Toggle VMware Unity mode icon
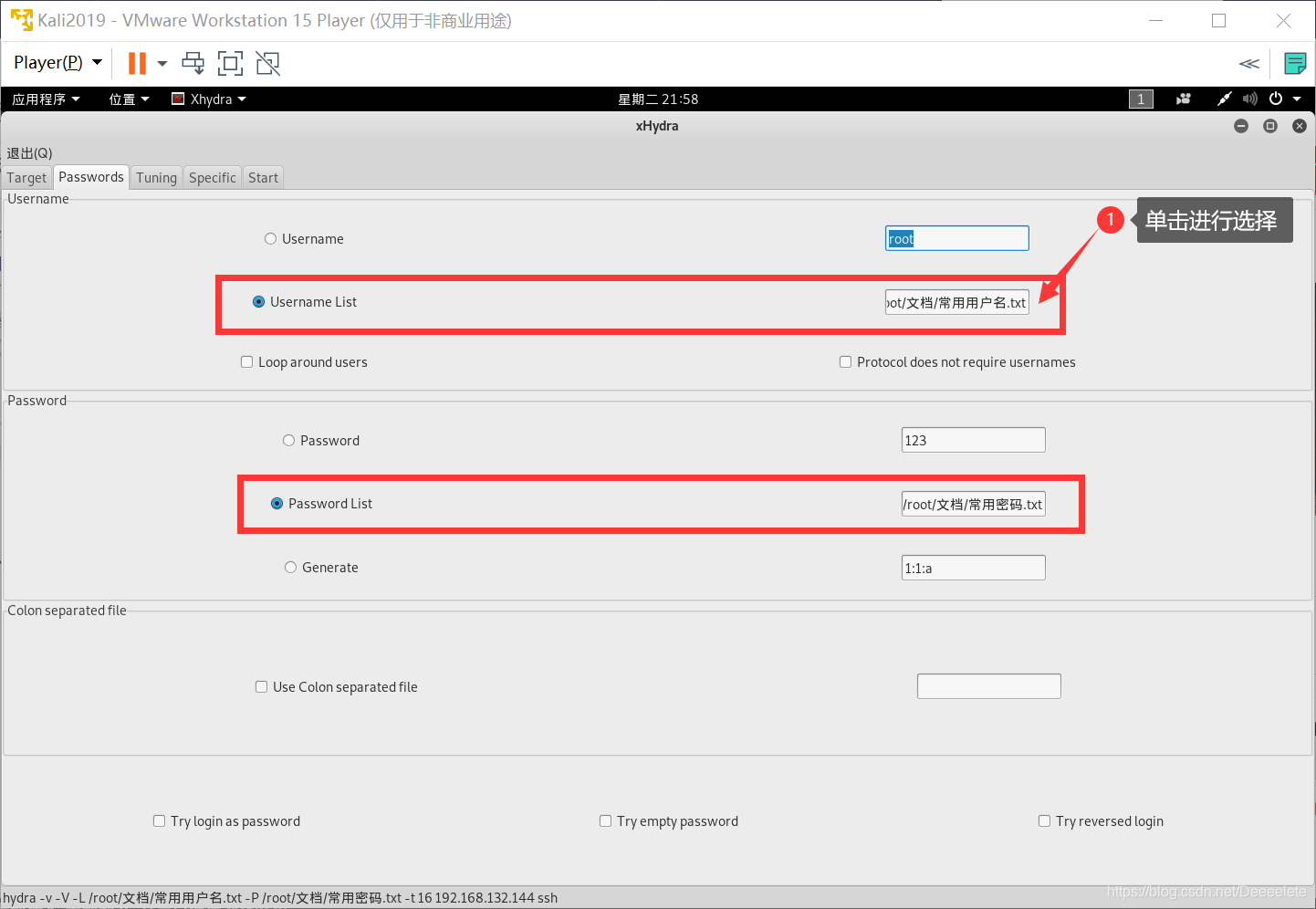1316x909 pixels. (x=268, y=63)
